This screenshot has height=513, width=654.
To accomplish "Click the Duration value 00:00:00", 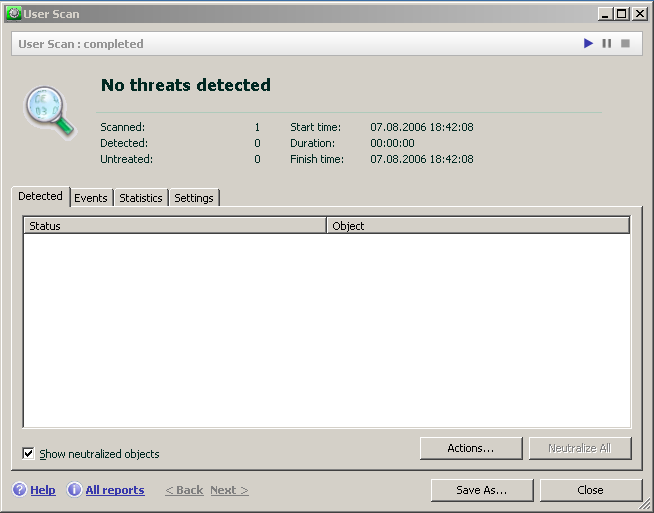I will (392, 143).
